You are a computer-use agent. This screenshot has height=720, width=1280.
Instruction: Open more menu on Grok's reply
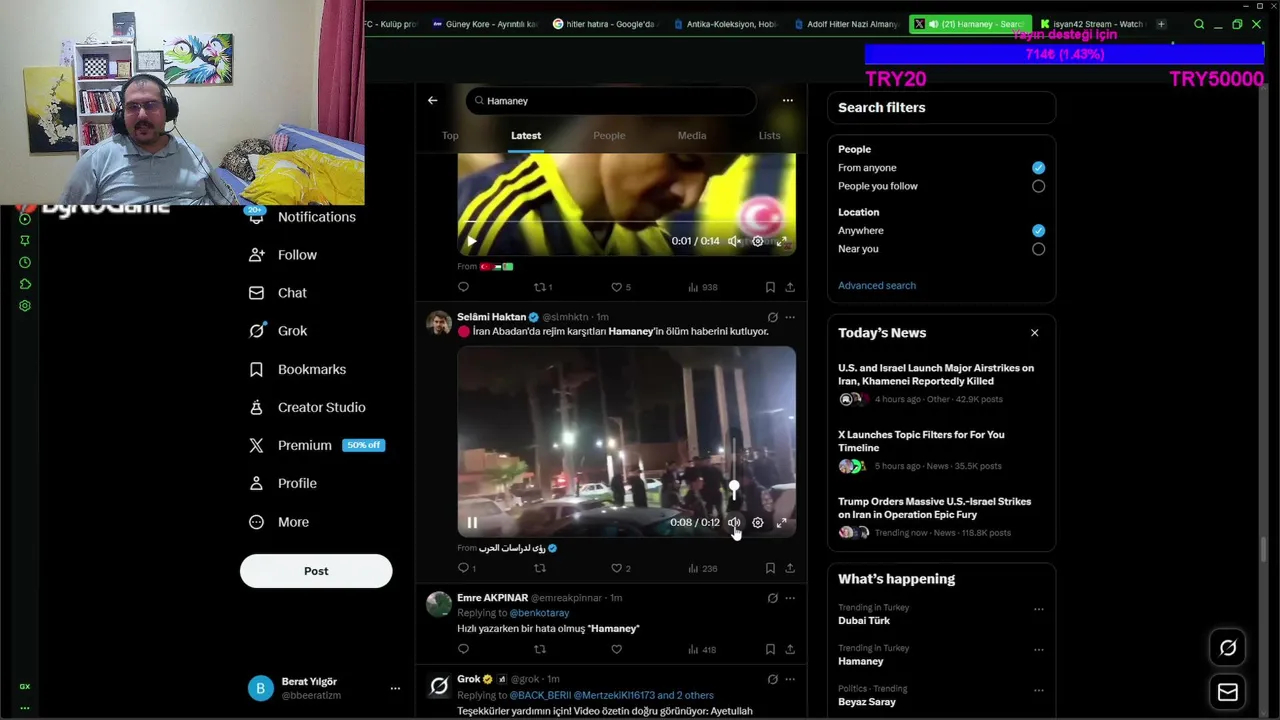point(790,679)
